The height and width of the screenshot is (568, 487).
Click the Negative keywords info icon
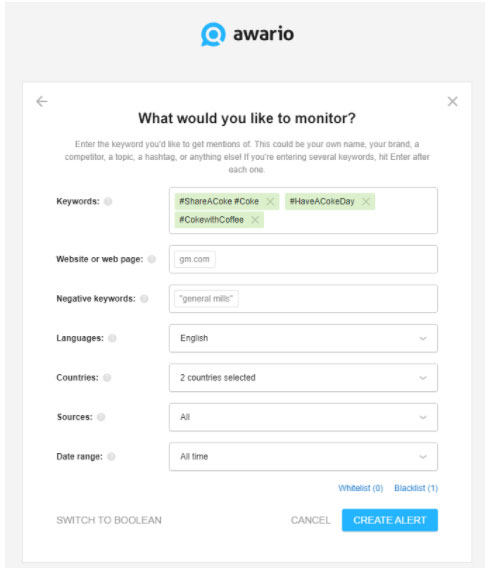point(144,299)
